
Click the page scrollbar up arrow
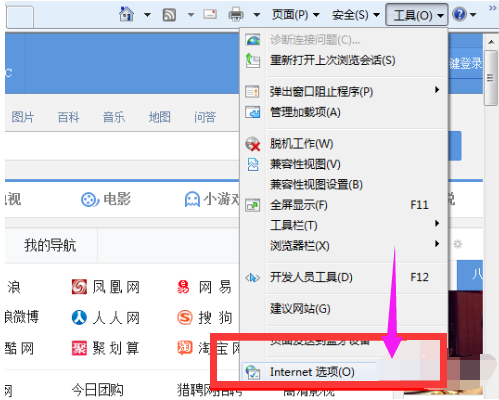[491, 42]
